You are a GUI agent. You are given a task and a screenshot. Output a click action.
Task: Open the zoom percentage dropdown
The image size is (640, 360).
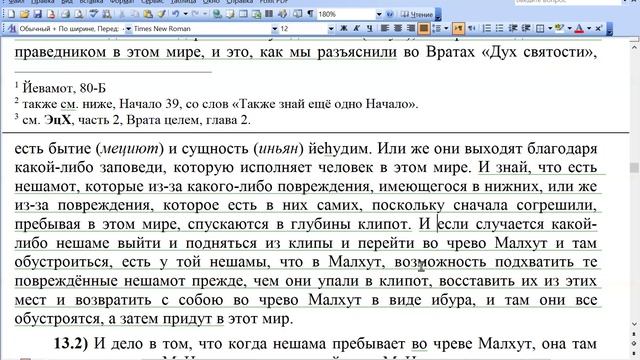(x=379, y=14)
